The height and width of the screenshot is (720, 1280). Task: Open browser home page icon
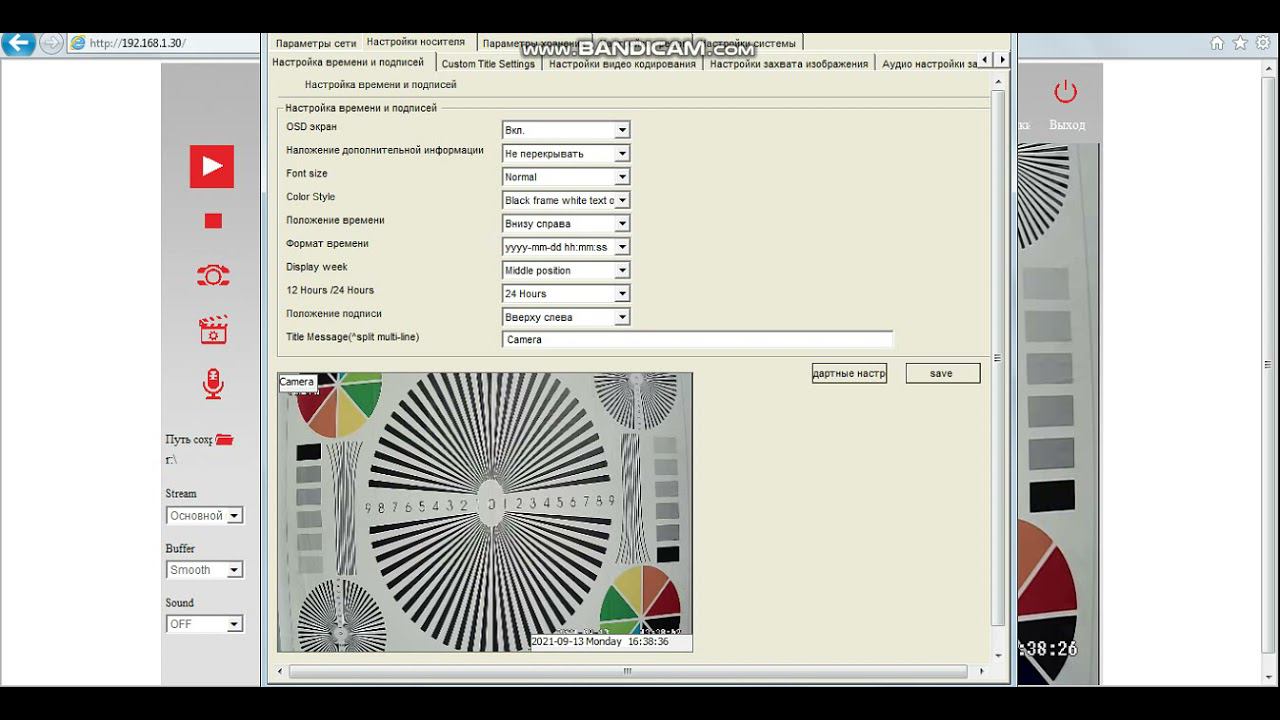pyautogui.click(x=1217, y=43)
